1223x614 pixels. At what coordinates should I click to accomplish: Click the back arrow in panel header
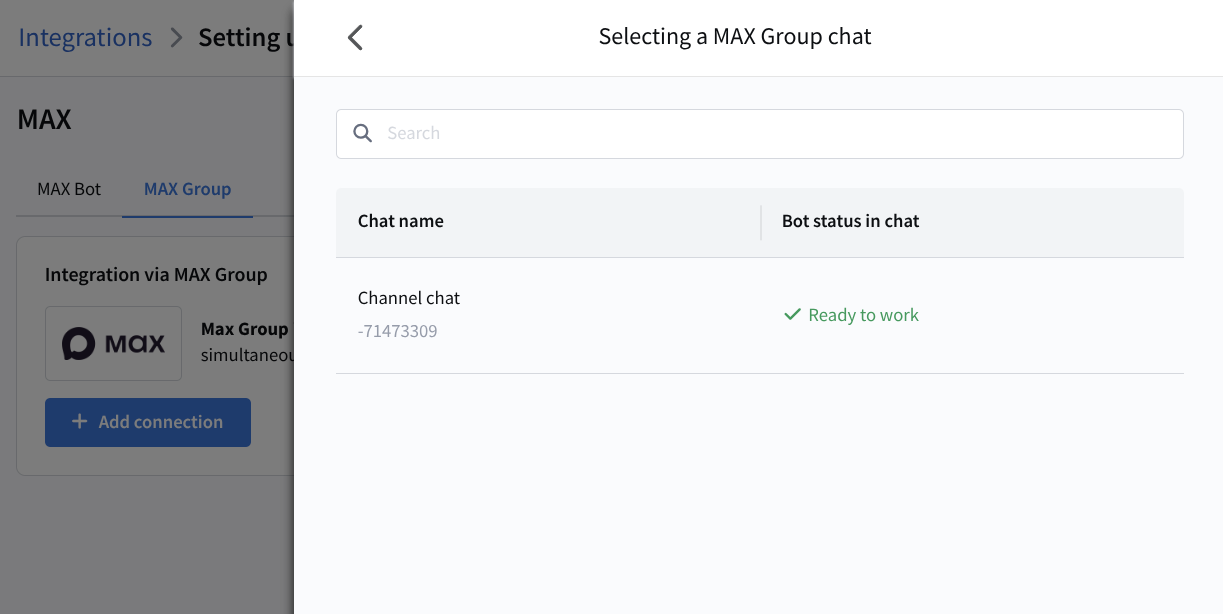coord(355,38)
